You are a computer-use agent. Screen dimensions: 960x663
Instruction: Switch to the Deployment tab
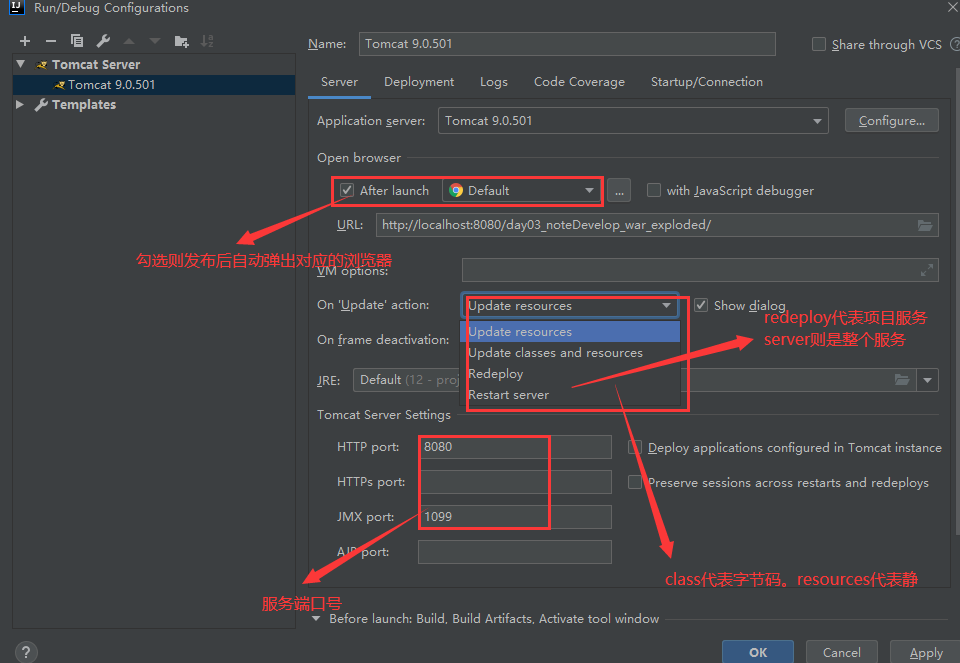[x=419, y=82]
